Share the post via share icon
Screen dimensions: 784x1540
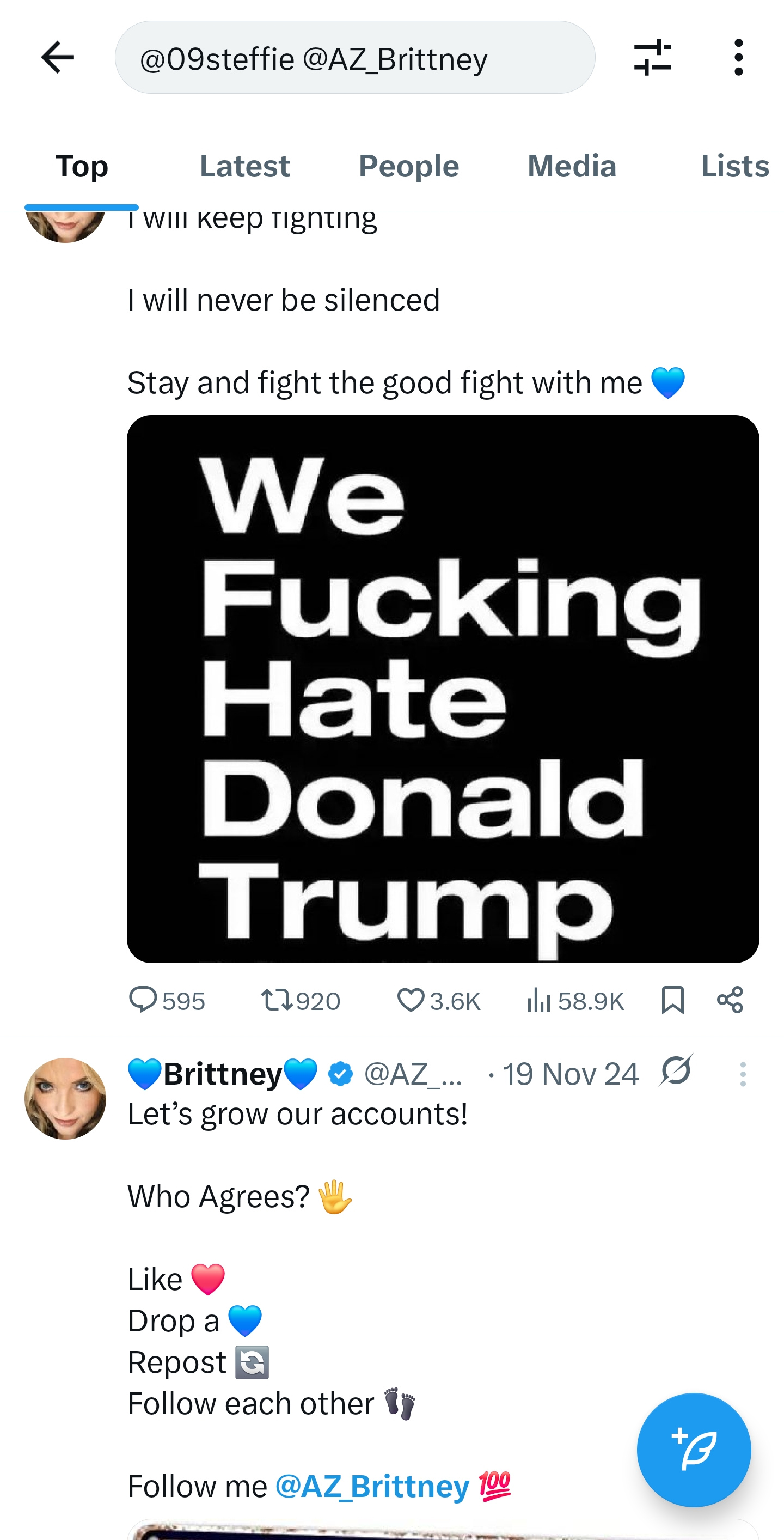[x=730, y=1000]
